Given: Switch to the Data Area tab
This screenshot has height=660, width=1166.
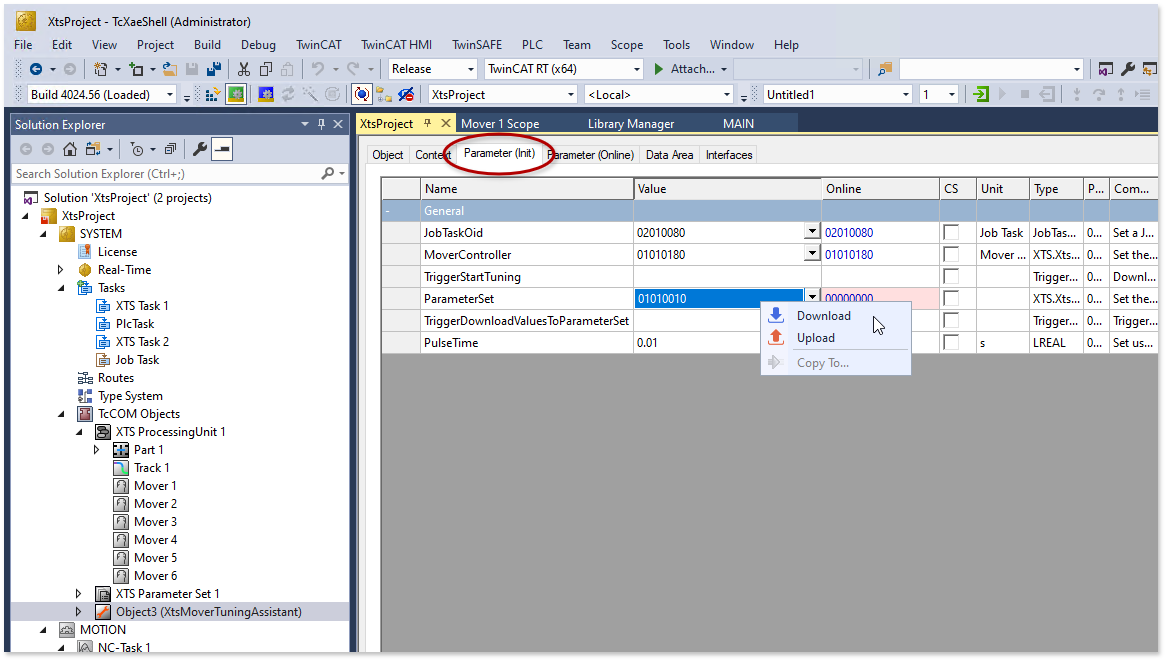Looking at the screenshot, I should pos(669,155).
